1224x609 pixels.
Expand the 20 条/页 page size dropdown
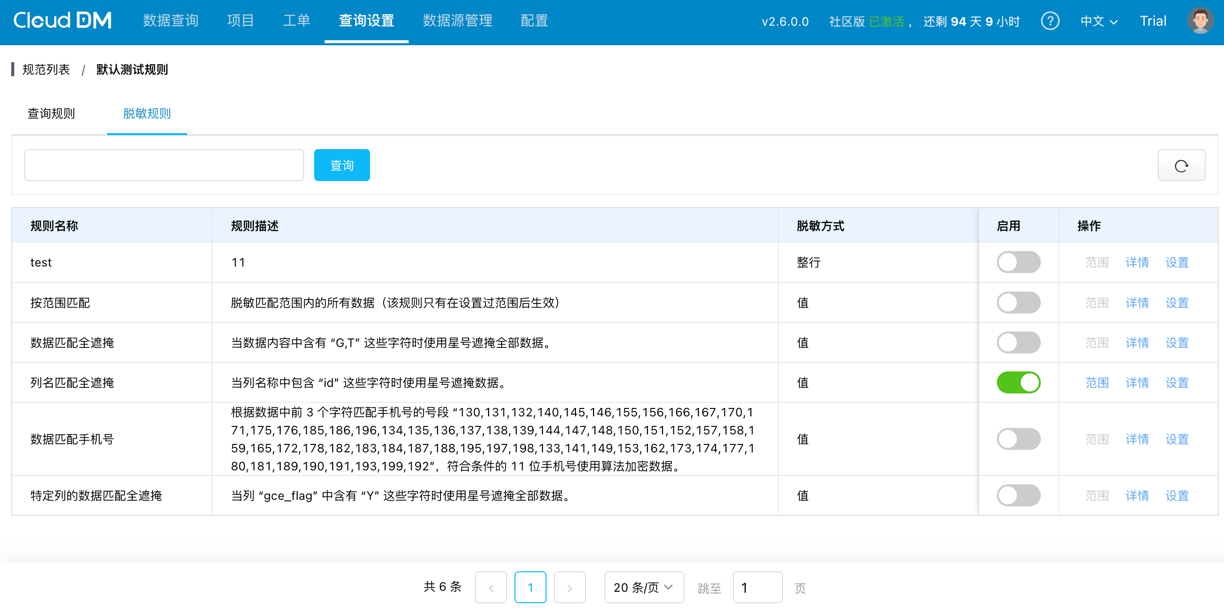[x=643, y=588]
